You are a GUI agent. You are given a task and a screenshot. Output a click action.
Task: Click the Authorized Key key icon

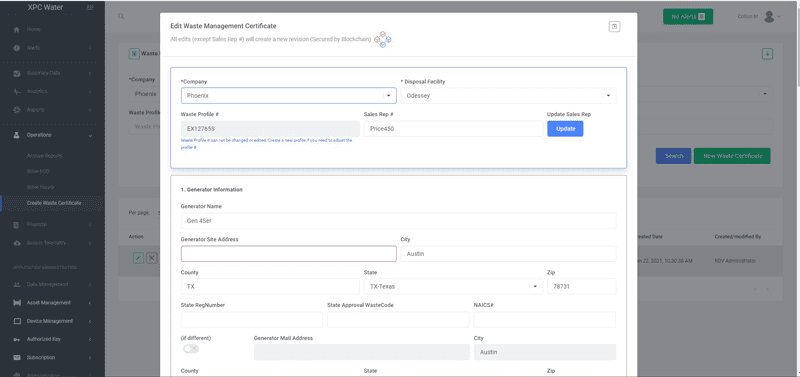click(x=16, y=339)
